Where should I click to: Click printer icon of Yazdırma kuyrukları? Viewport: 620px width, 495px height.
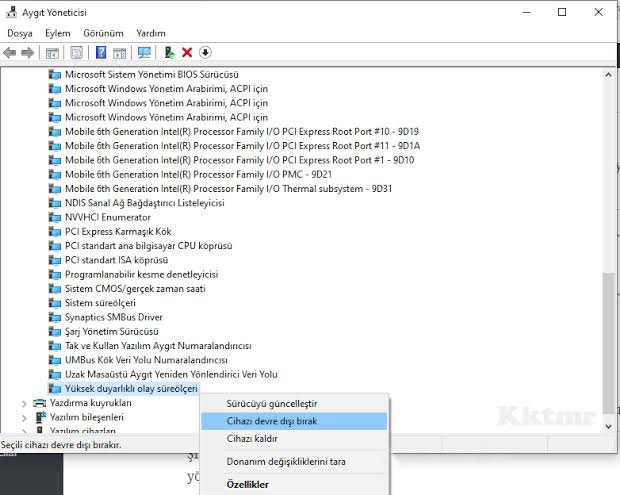pyautogui.click(x=40, y=403)
